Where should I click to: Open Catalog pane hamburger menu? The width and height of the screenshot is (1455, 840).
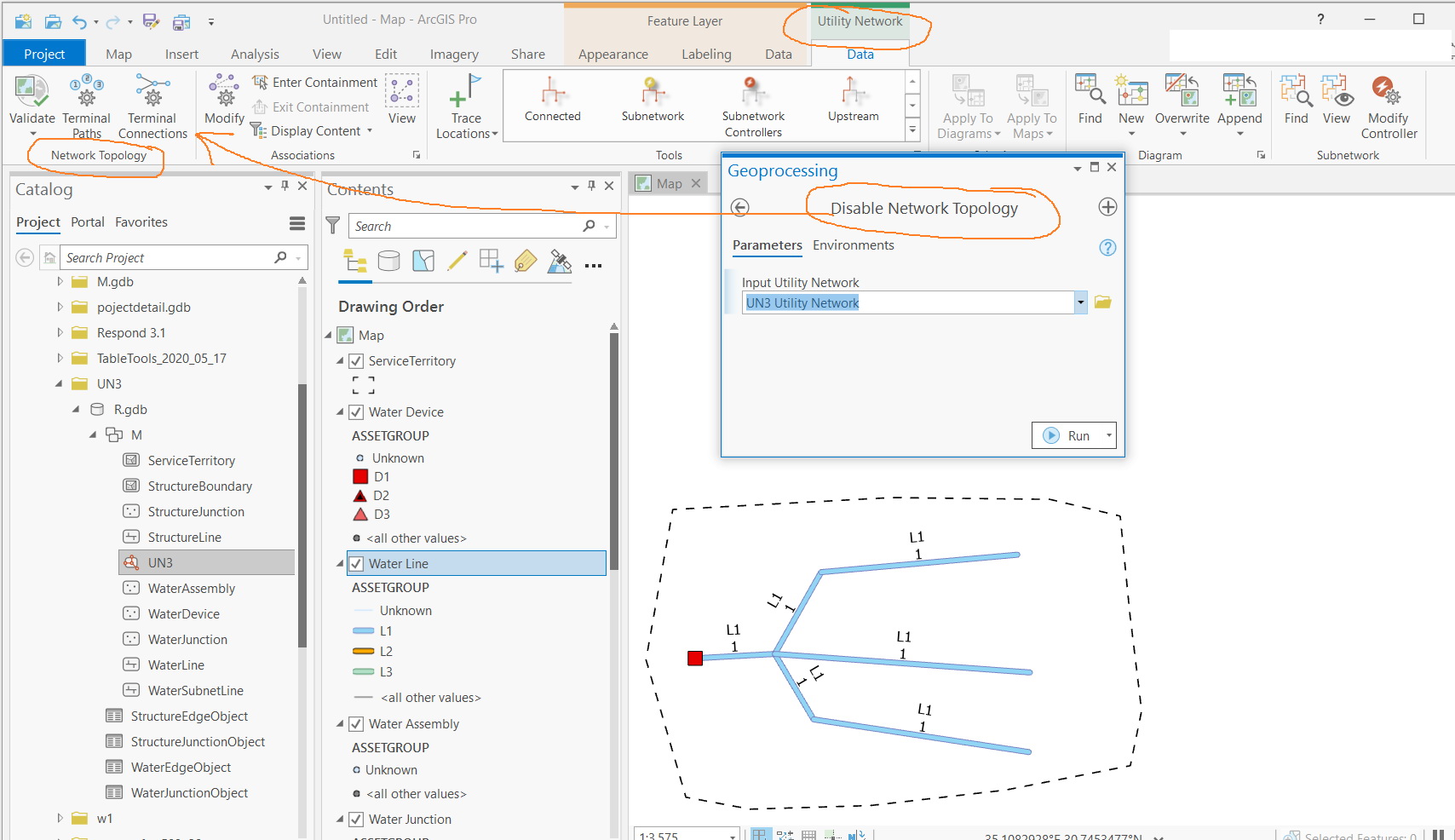(297, 223)
